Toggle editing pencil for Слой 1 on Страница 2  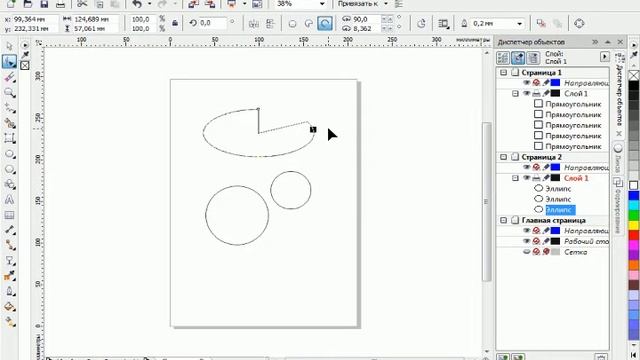click(x=546, y=178)
